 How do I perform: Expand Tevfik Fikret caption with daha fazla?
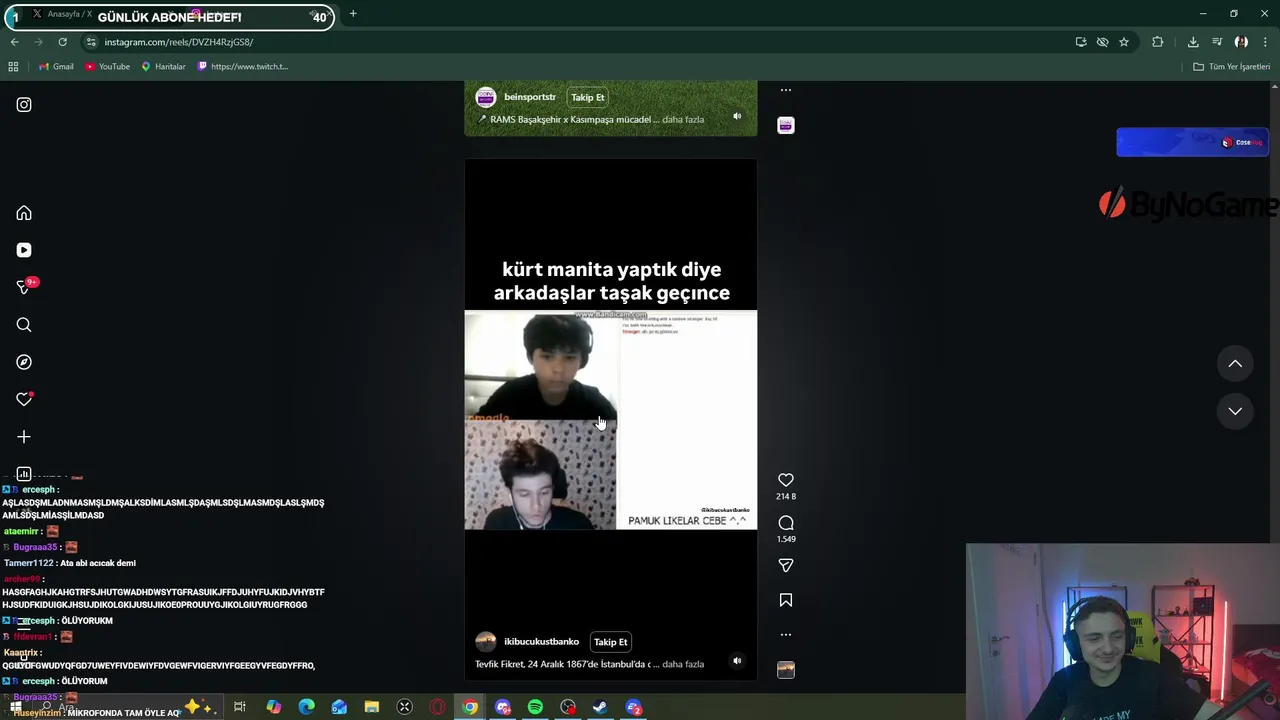tap(683, 664)
